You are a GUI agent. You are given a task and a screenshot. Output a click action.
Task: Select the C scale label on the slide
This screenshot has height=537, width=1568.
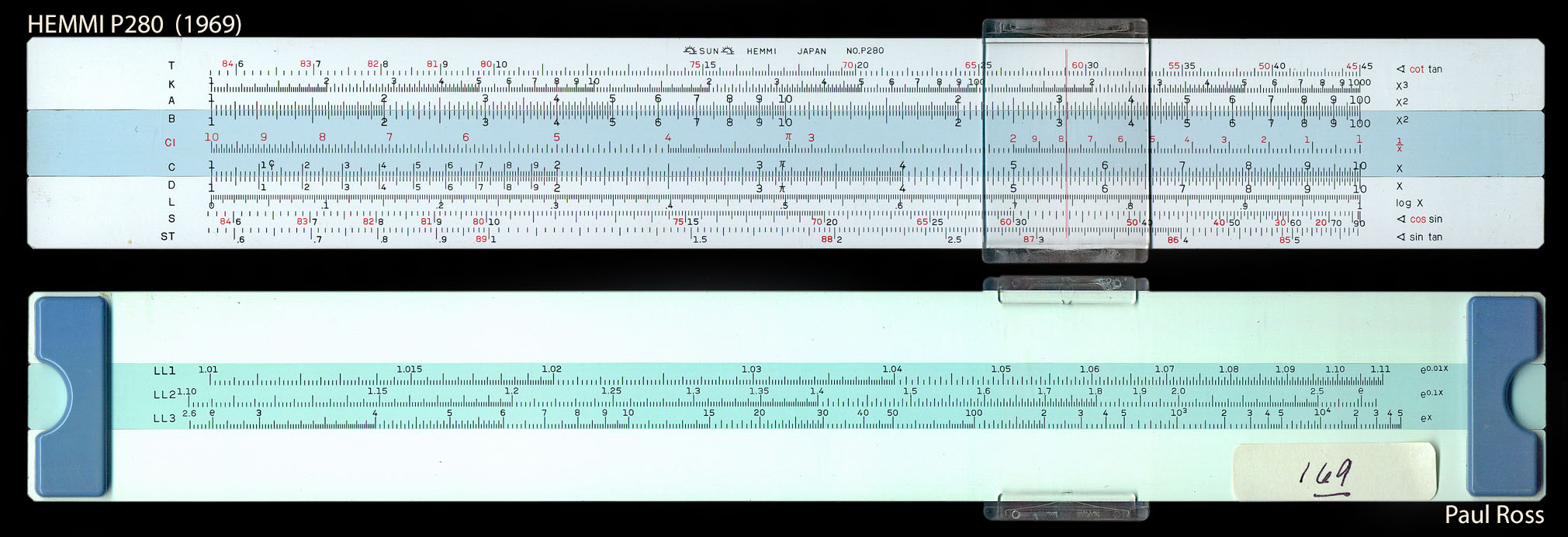click(x=171, y=168)
